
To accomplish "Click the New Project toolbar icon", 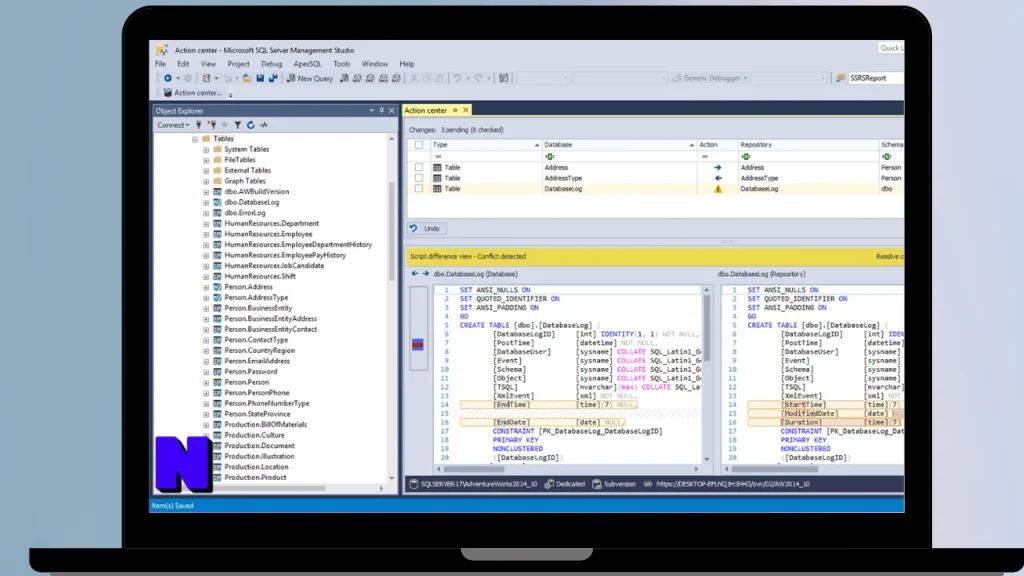I will 206,78.
